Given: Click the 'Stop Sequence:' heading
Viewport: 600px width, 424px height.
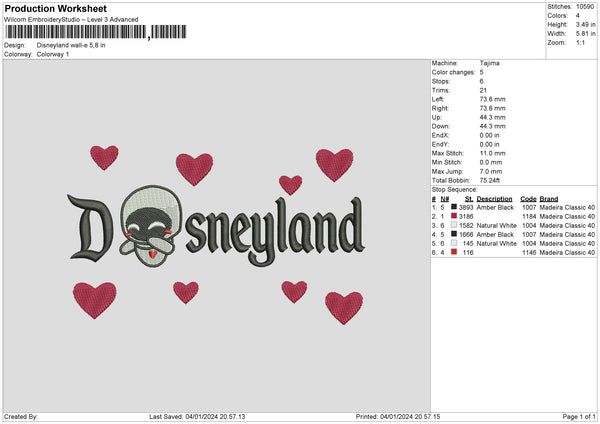Looking at the screenshot, I should [x=455, y=189].
